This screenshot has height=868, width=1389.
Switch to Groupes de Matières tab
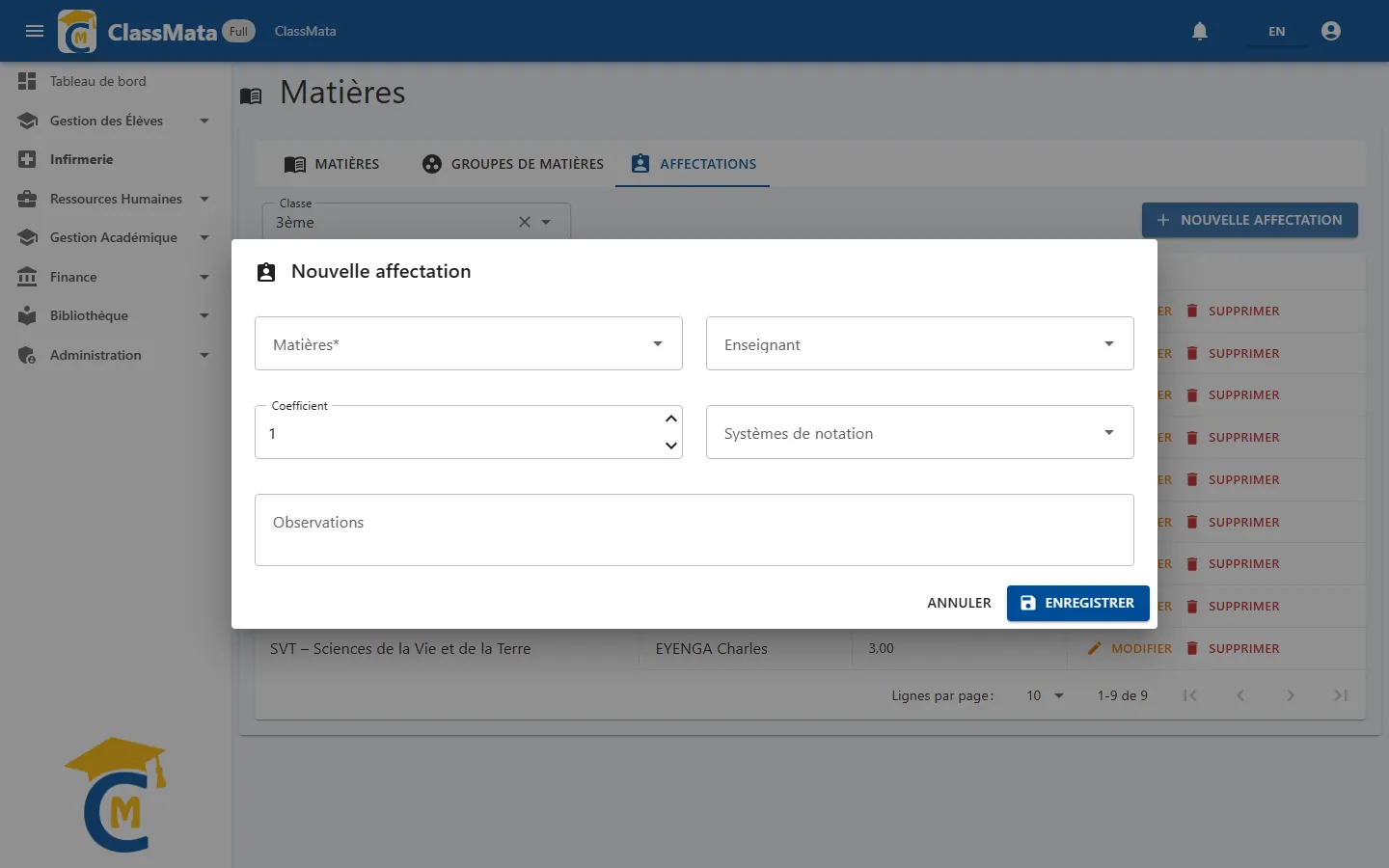(x=513, y=164)
